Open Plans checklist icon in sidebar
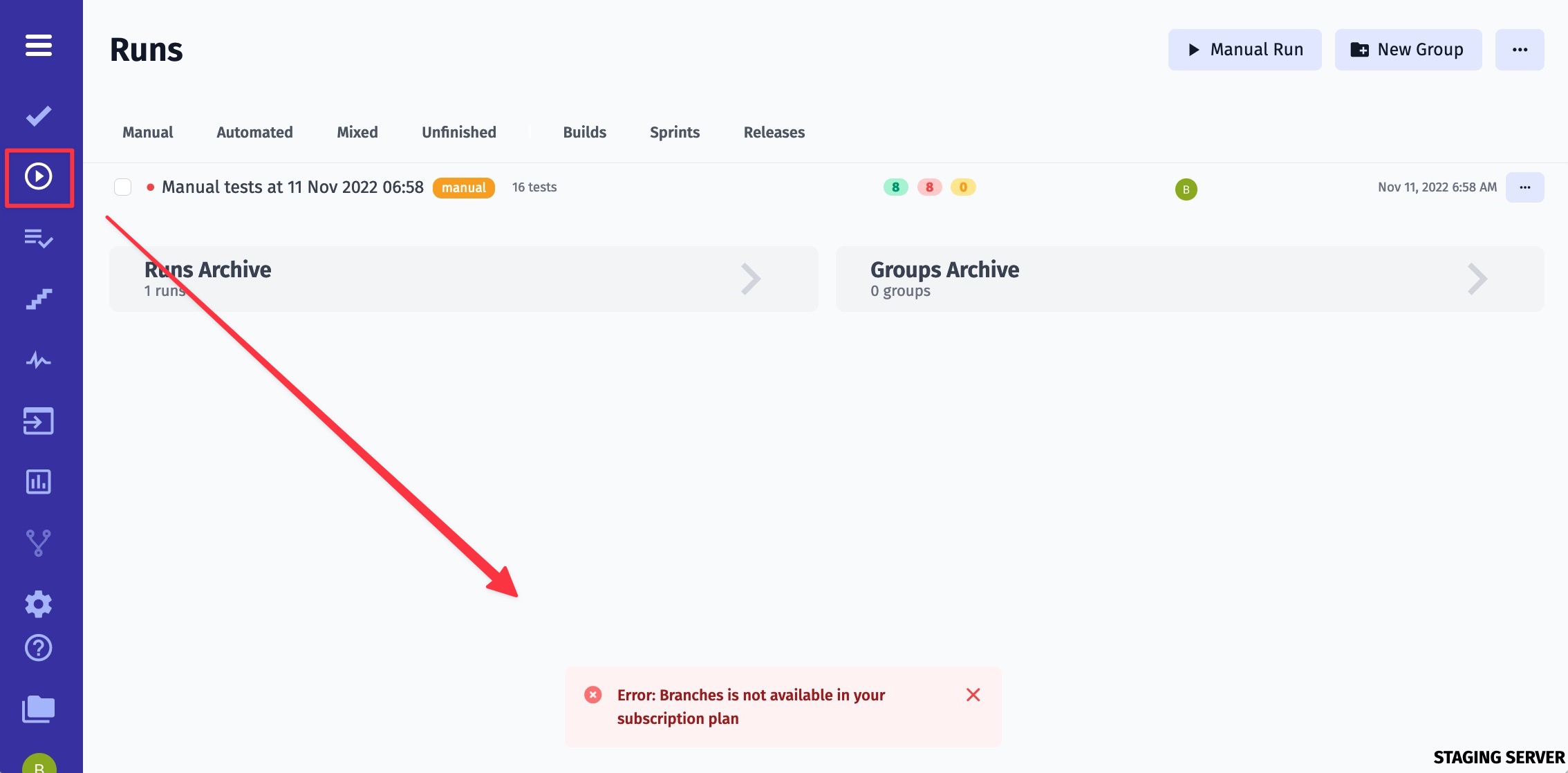 tap(39, 239)
